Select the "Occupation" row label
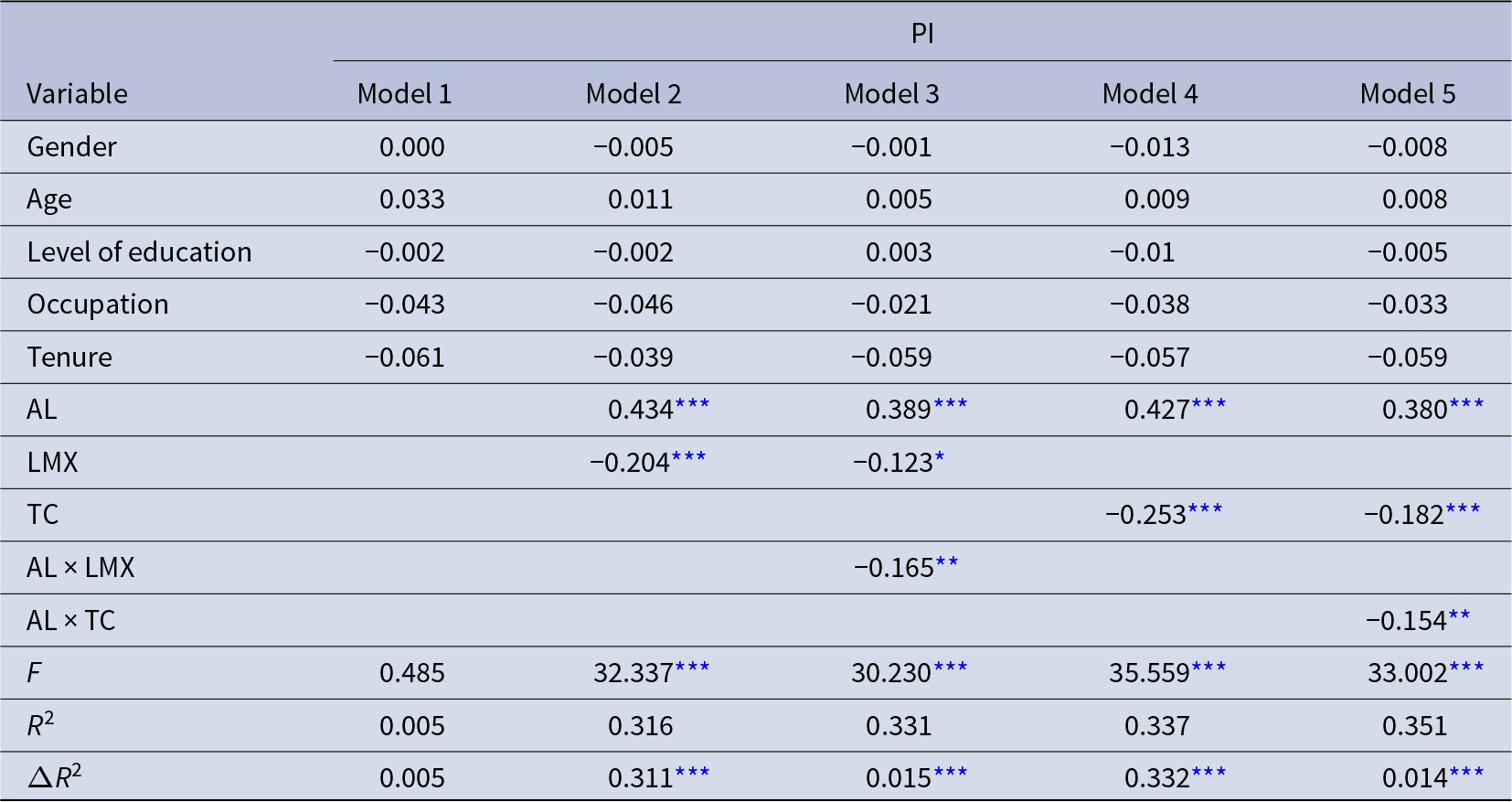Image resolution: width=1512 pixels, height=802 pixels. coord(98,305)
